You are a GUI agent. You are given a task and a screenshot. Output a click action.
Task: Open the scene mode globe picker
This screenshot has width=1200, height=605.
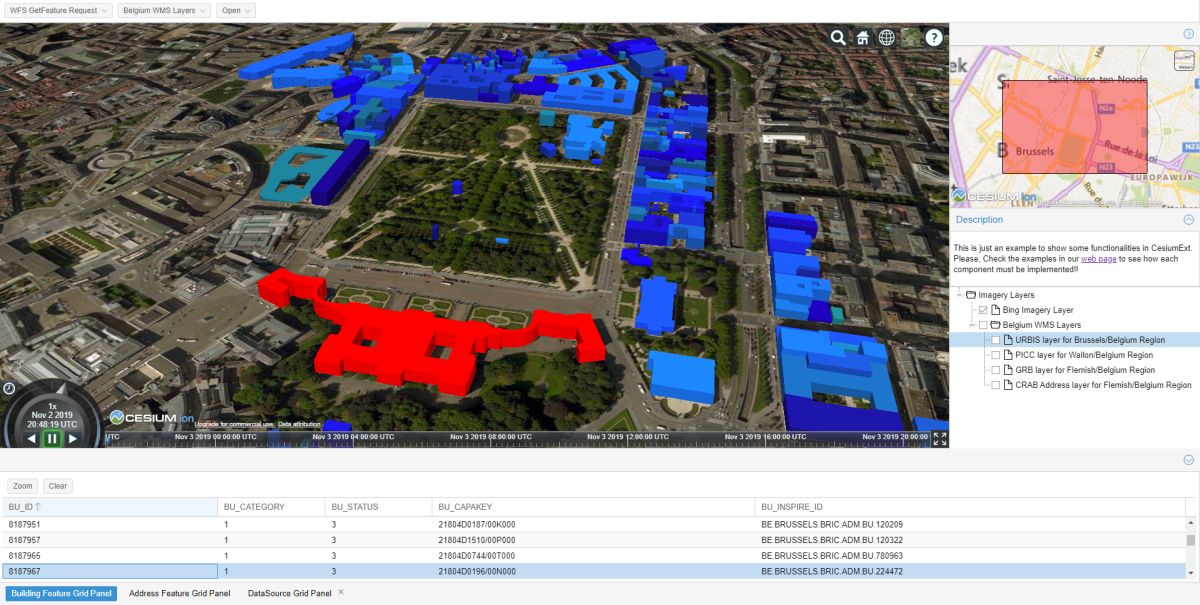pyautogui.click(x=886, y=37)
